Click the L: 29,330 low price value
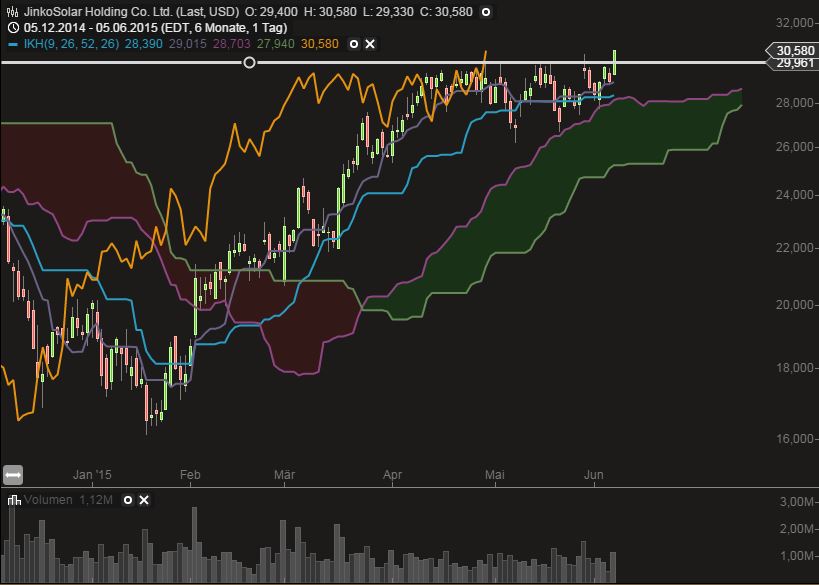Image resolution: width=819 pixels, height=585 pixels. [391, 12]
